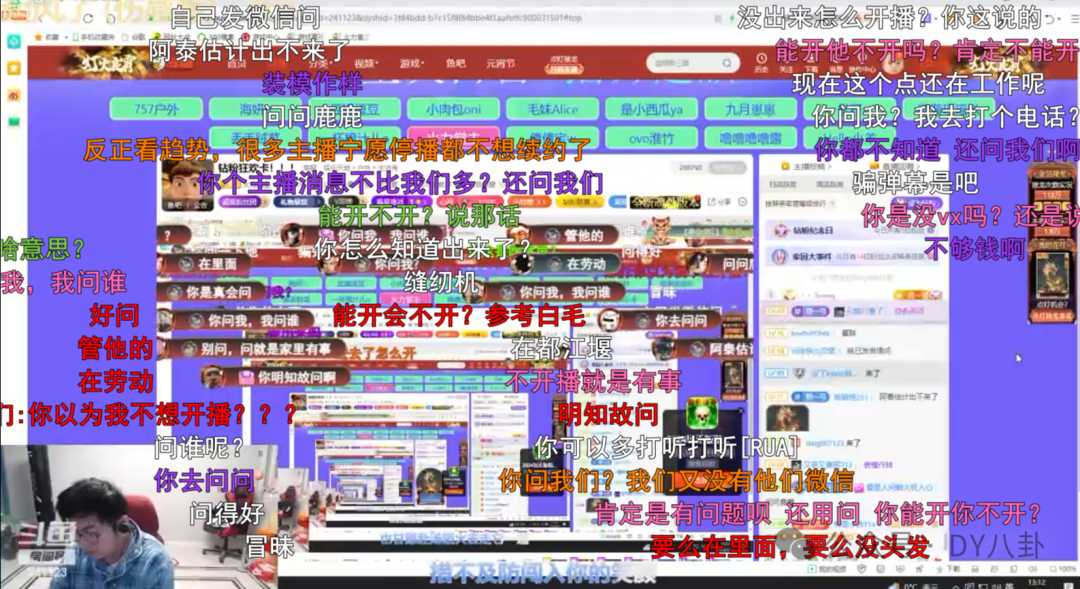The image size is (1080, 589).
Task: Select the 嘟嘟嘟嘟嘟 streamer tag
Action: (751, 138)
